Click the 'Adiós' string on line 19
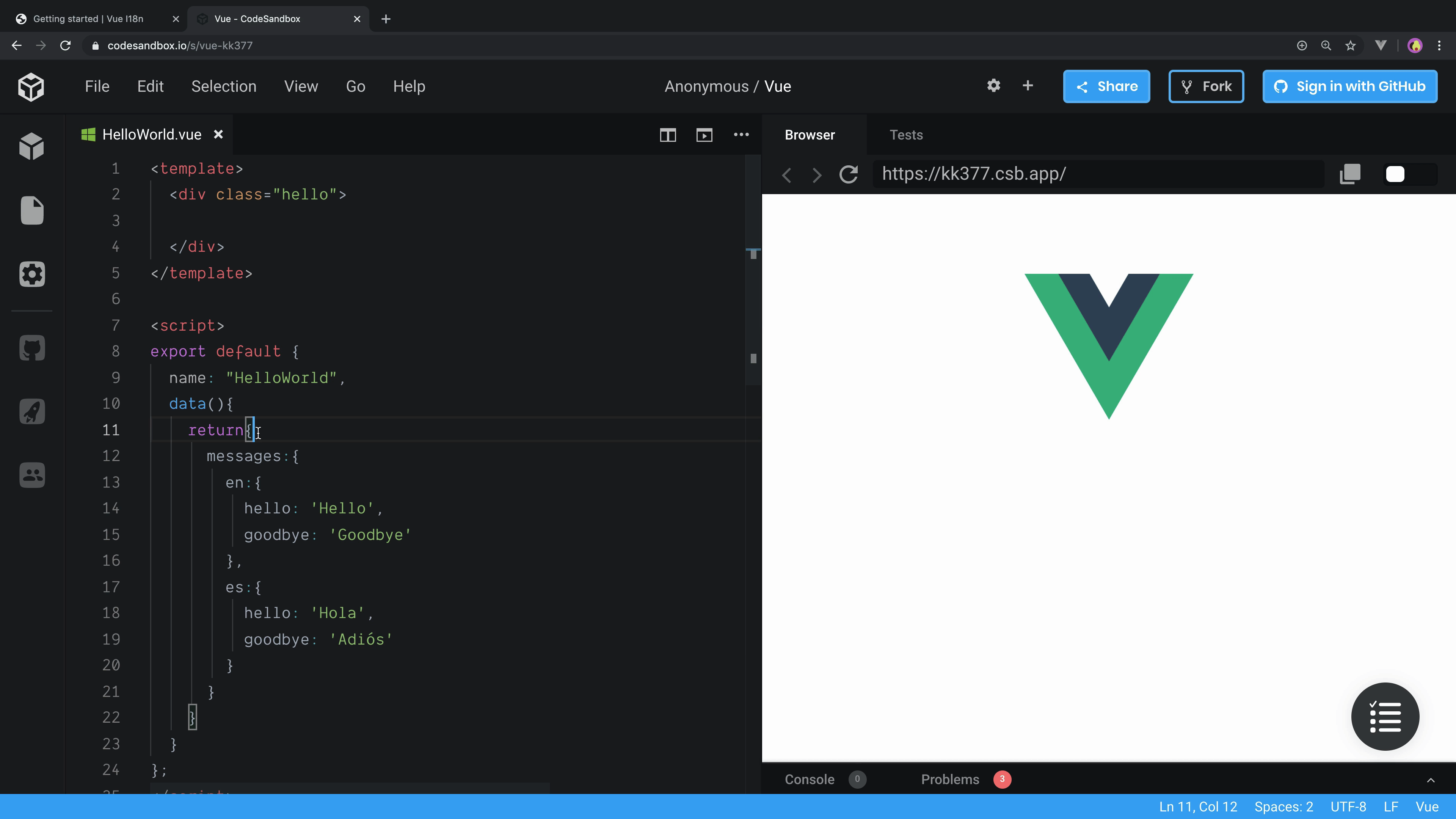Image resolution: width=1456 pixels, height=819 pixels. [x=361, y=639]
